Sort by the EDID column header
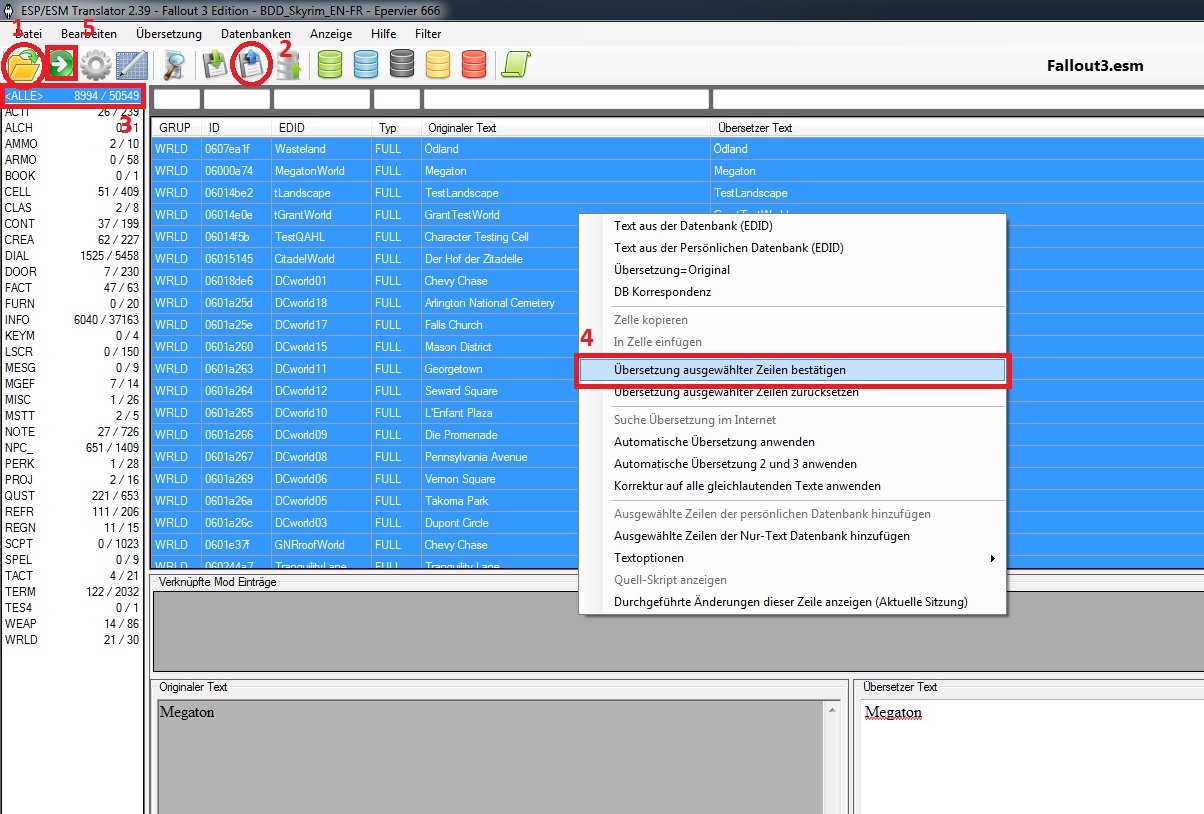The image size is (1204, 814). tap(321, 128)
